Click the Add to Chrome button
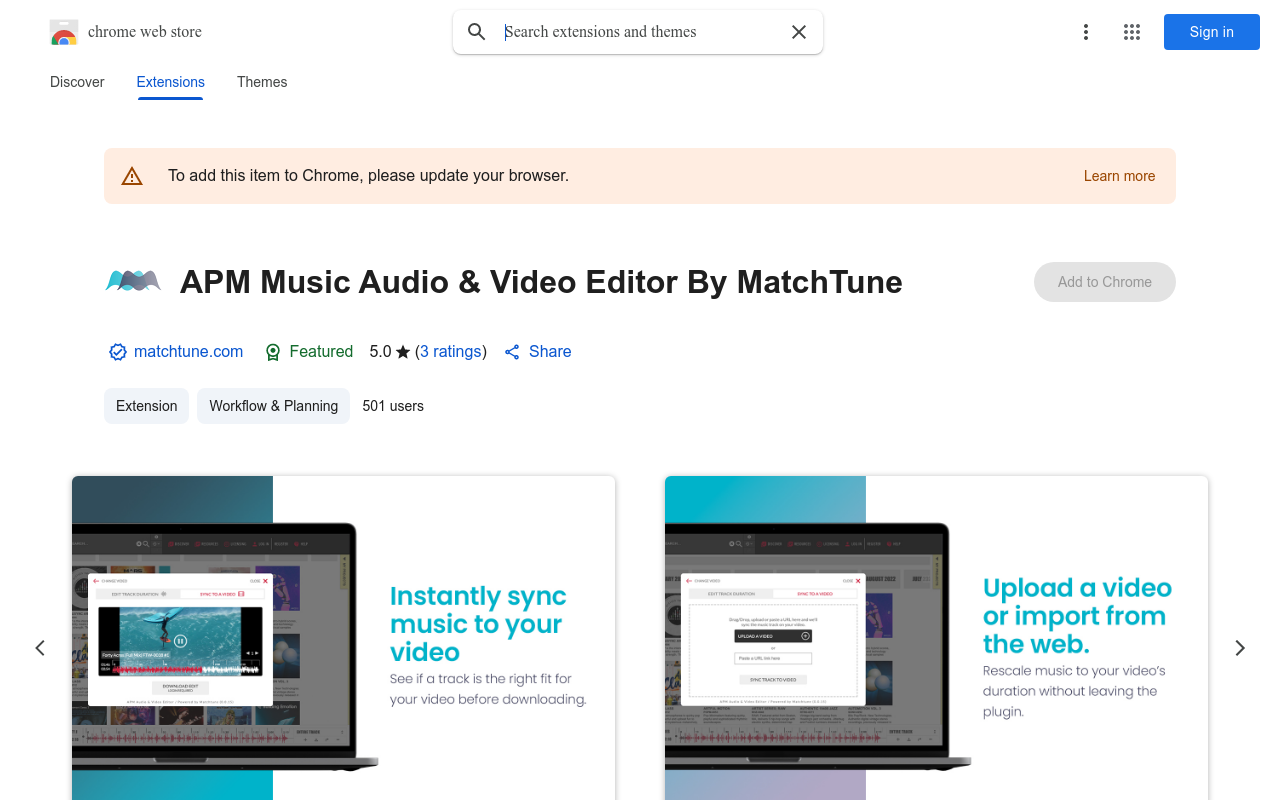Image resolution: width=1280 pixels, height=800 pixels. (x=1104, y=282)
